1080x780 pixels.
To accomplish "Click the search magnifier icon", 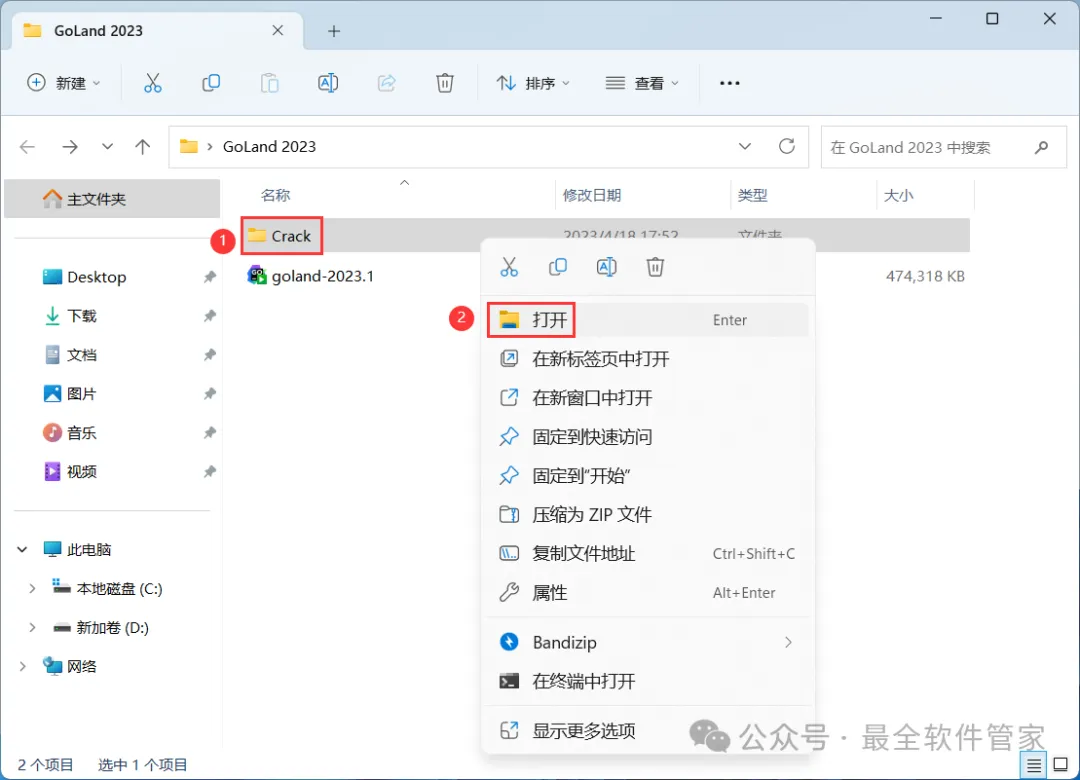I will pyautogui.click(x=1041, y=147).
